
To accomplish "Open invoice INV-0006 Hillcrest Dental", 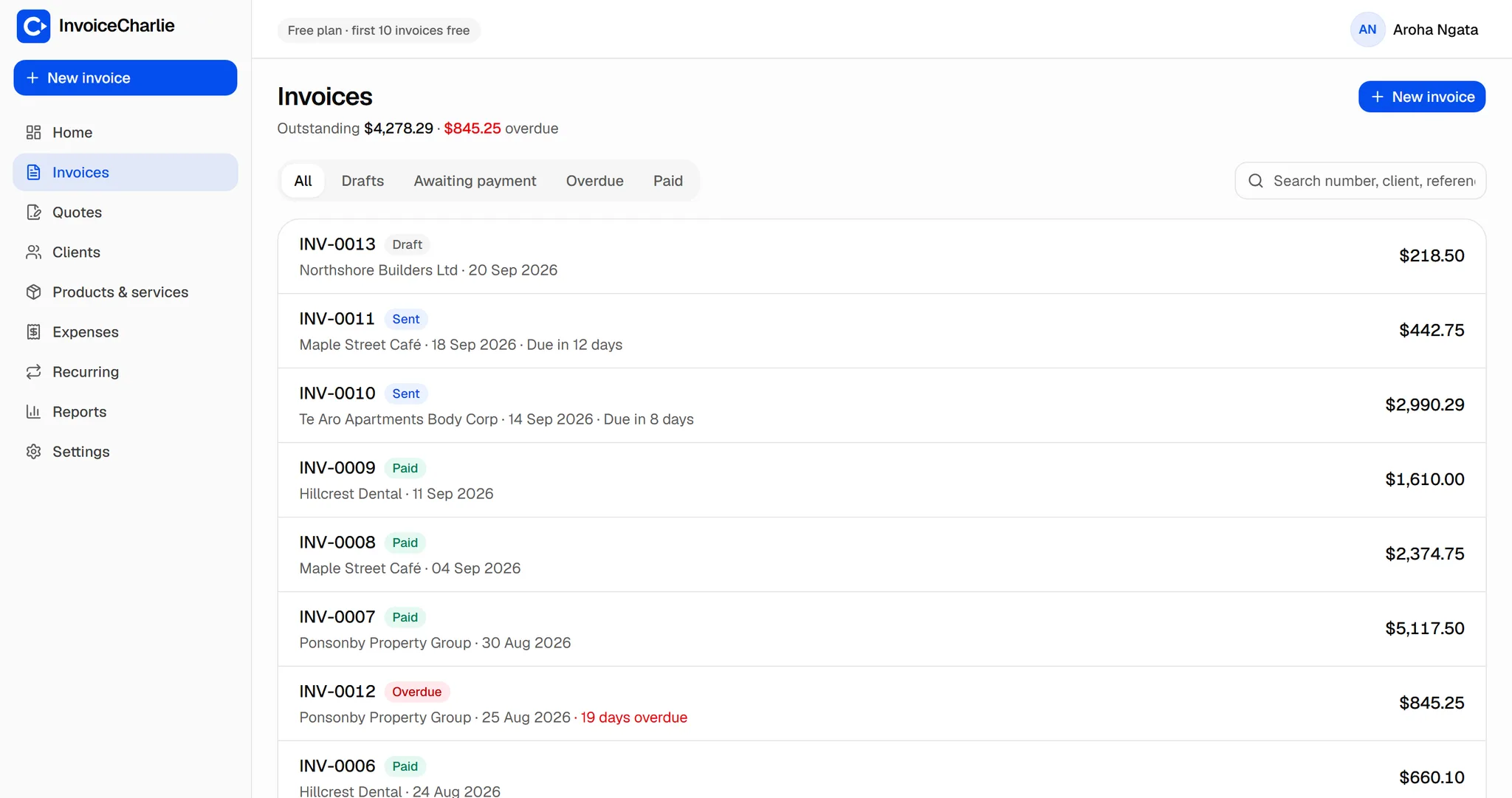I will (x=882, y=770).
